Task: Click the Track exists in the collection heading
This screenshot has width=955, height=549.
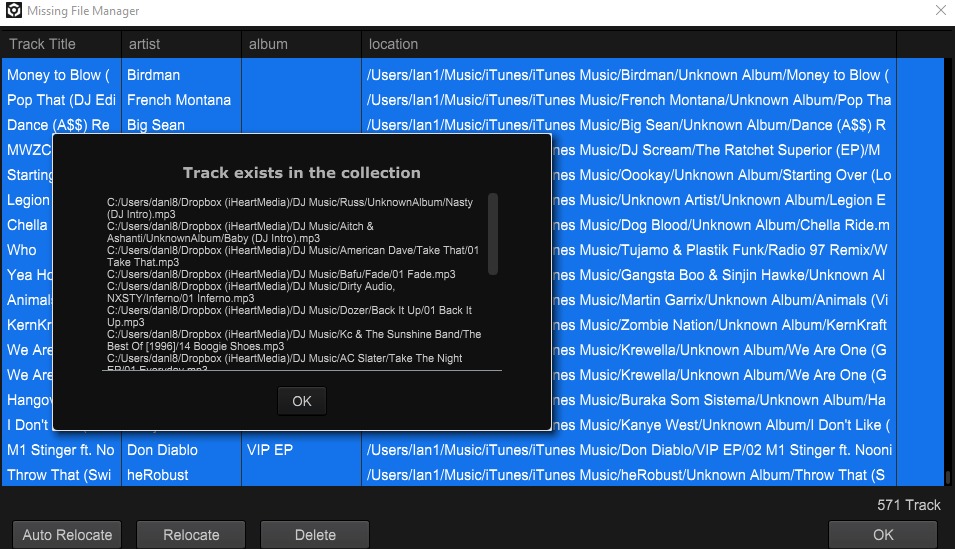Action: tap(301, 172)
